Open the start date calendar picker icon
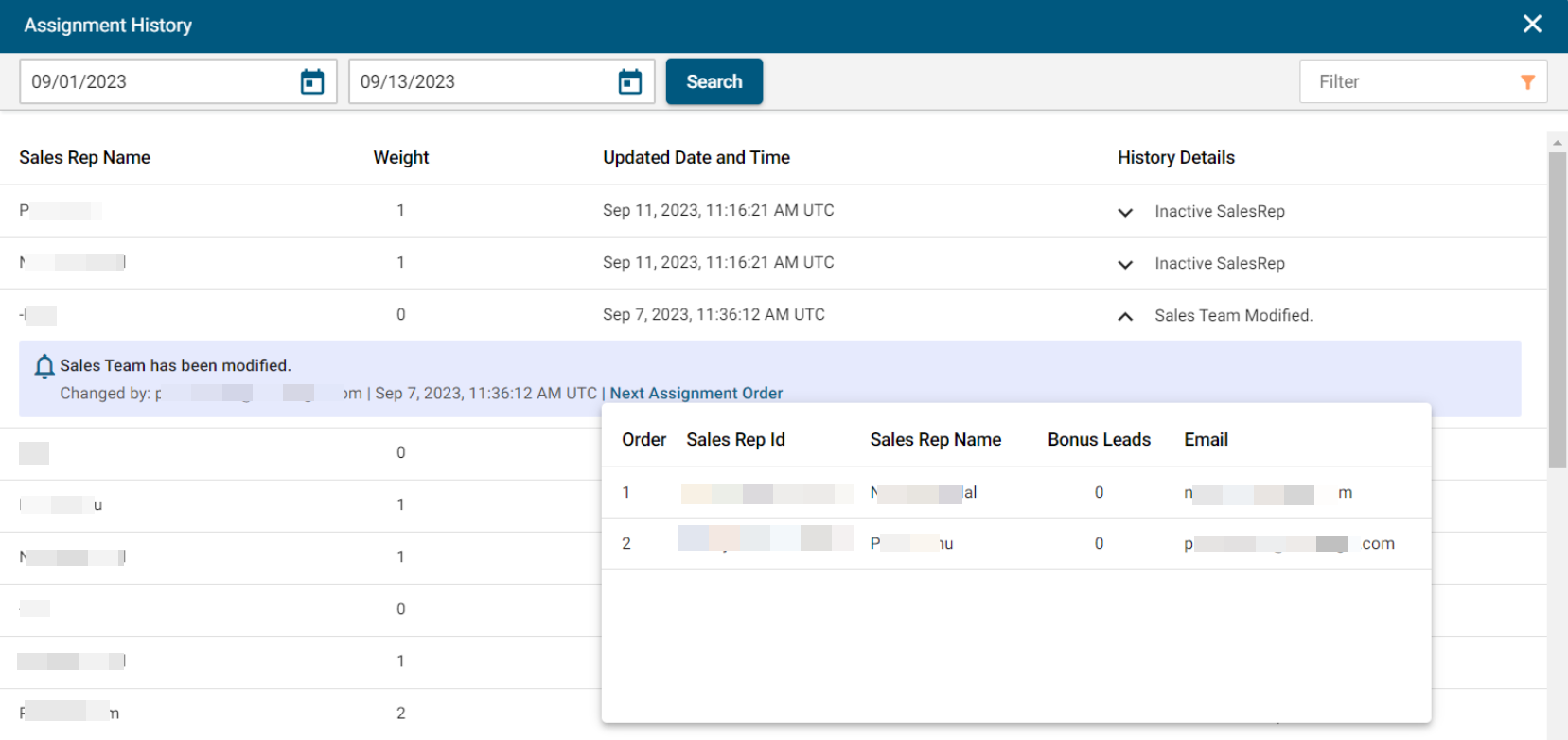Screen dimensions: 1568x740 312,82
